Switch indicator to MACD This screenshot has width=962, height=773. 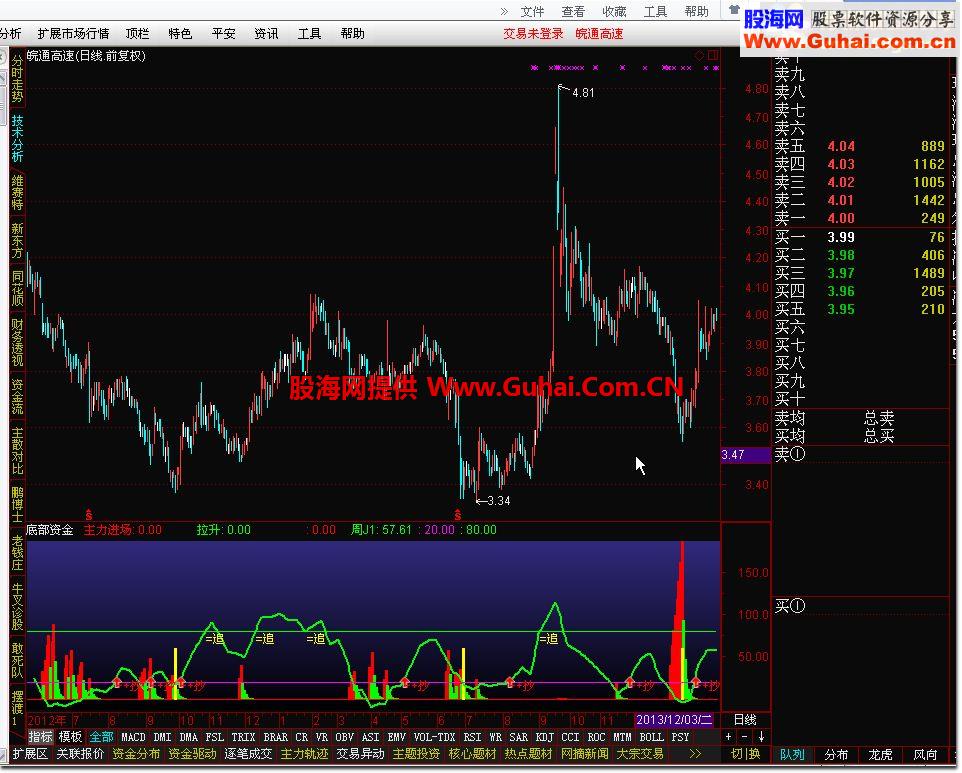click(x=133, y=737)
